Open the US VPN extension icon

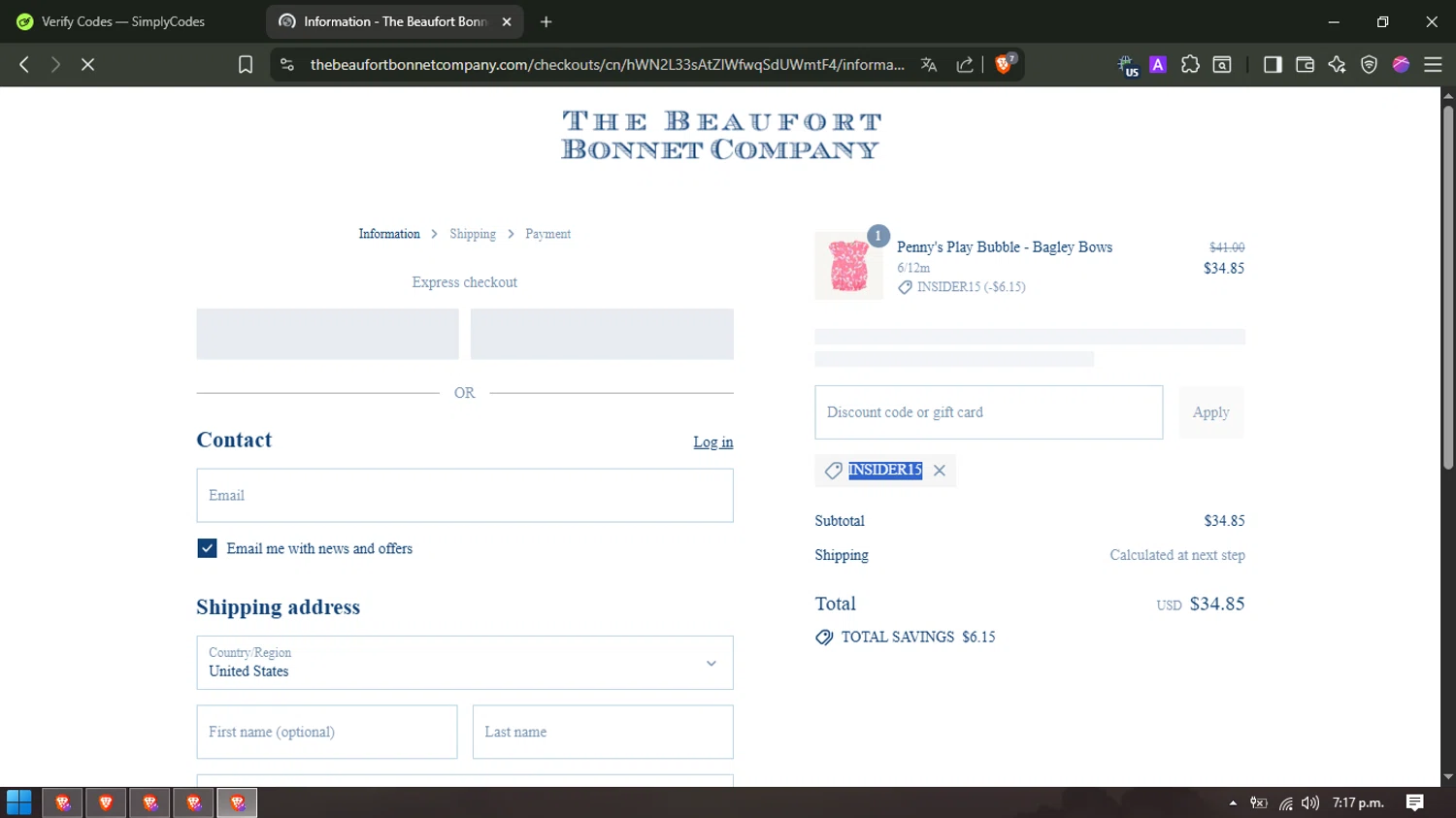tap(1128, 65)
